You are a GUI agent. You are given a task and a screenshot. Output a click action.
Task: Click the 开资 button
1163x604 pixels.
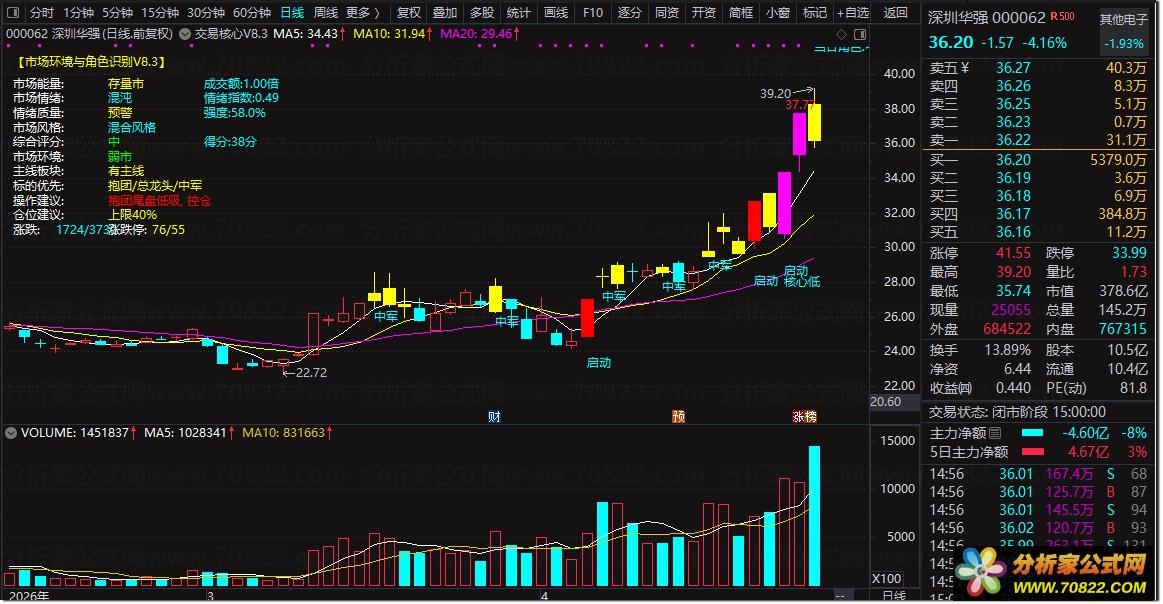[x=704, y=13]
